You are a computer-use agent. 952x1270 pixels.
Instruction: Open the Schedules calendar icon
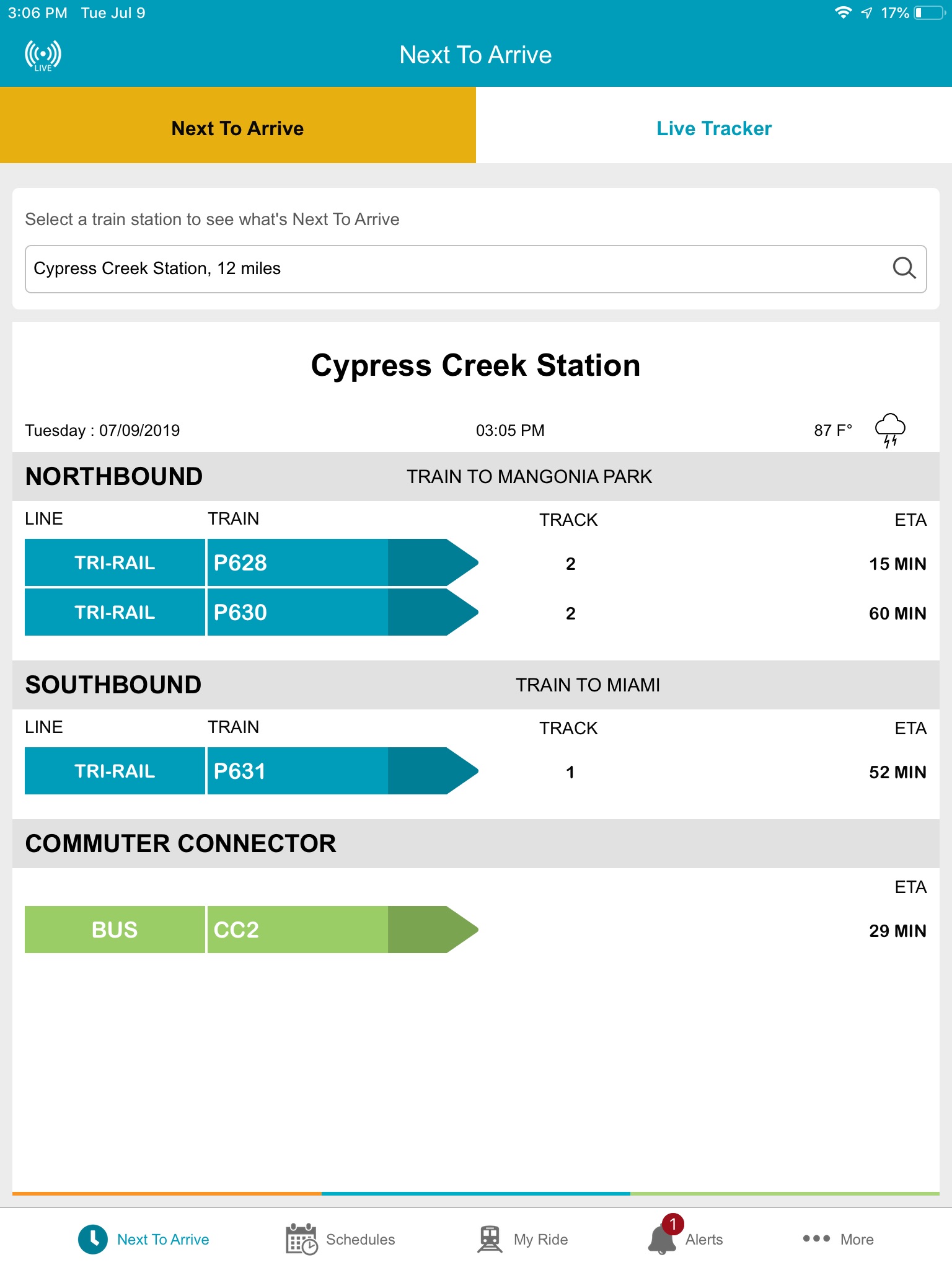301,1239
